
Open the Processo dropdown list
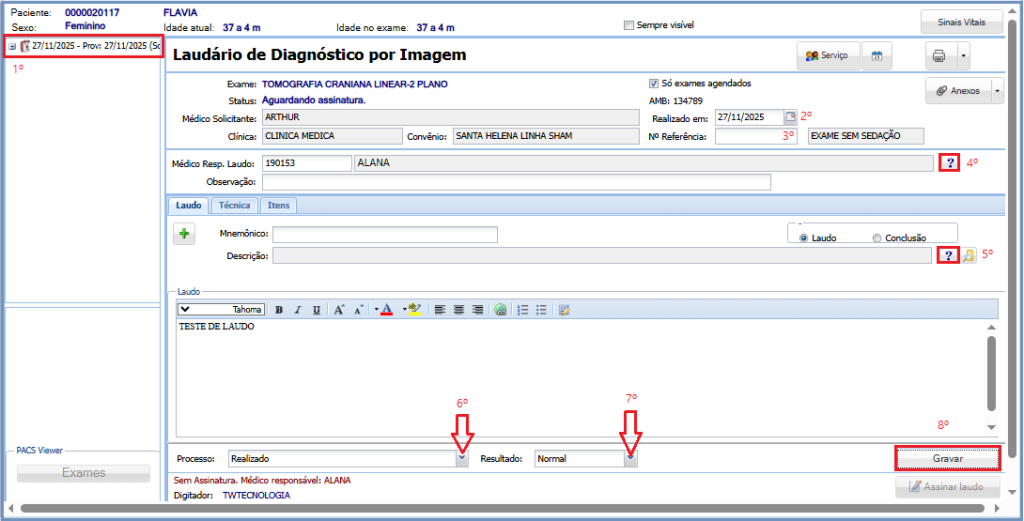pyautogui.click(x=461, y=458)
